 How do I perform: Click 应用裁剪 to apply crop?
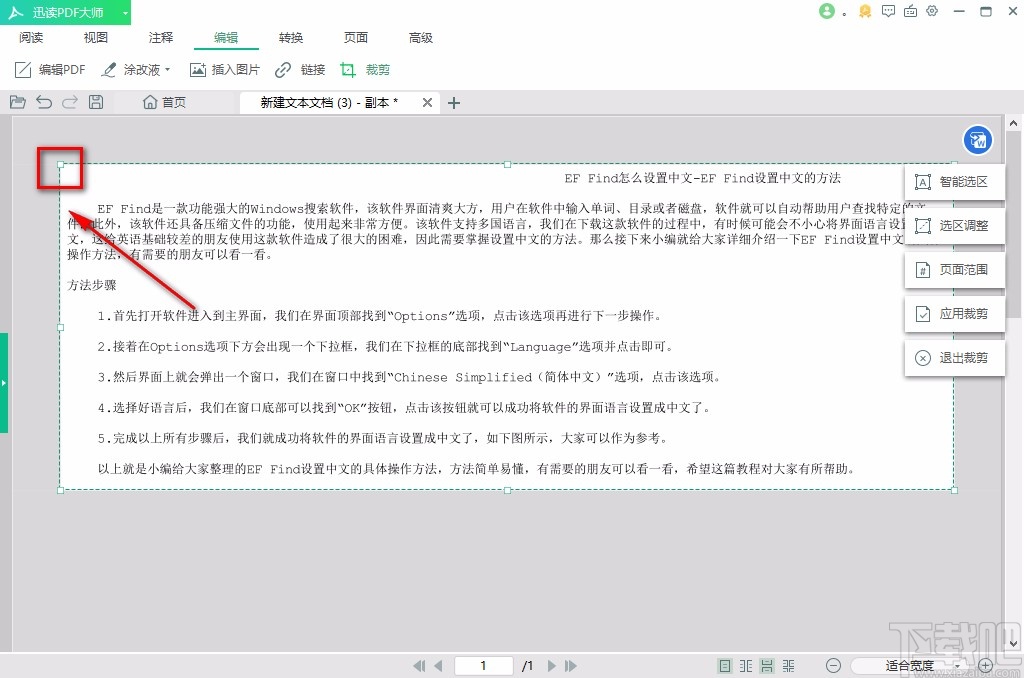tap(954, 314)
